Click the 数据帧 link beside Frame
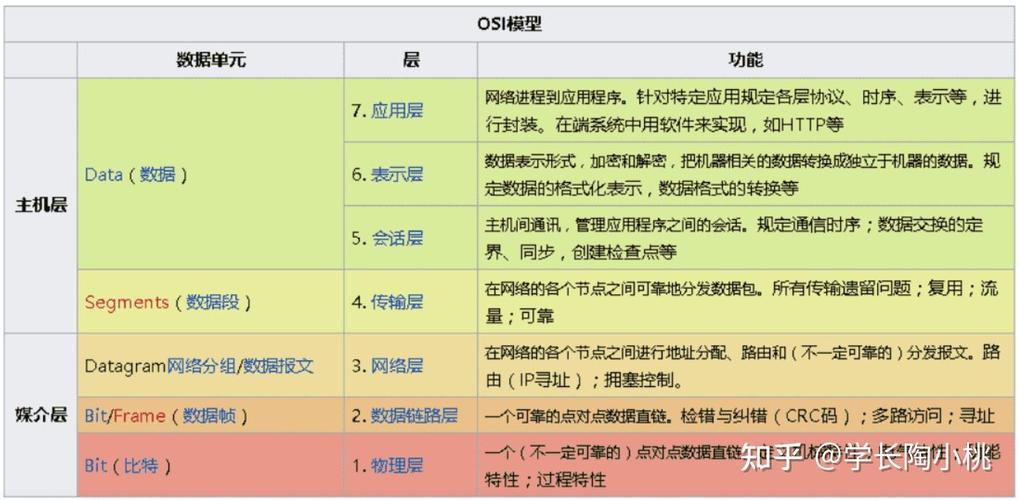 [x=209, y=416]
